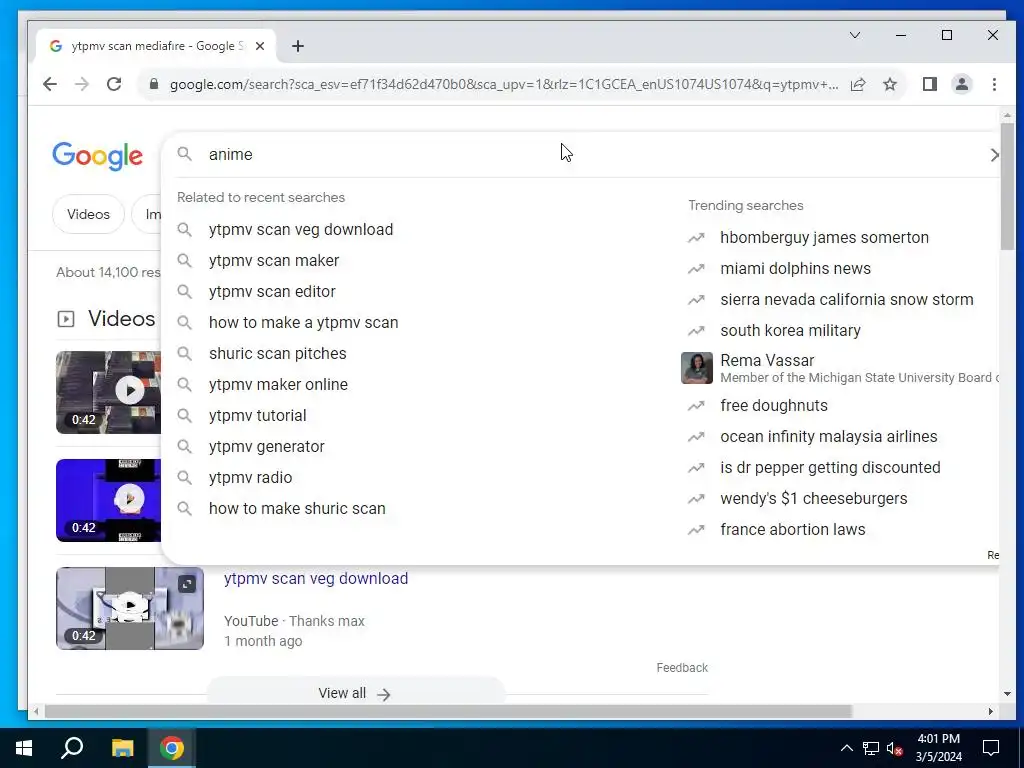The height and width of the screenshot is (768, 1024).
Task: Click the trending arrow icon beside free doughnuts
Action: pyautogui.click(x=696, y=406)
